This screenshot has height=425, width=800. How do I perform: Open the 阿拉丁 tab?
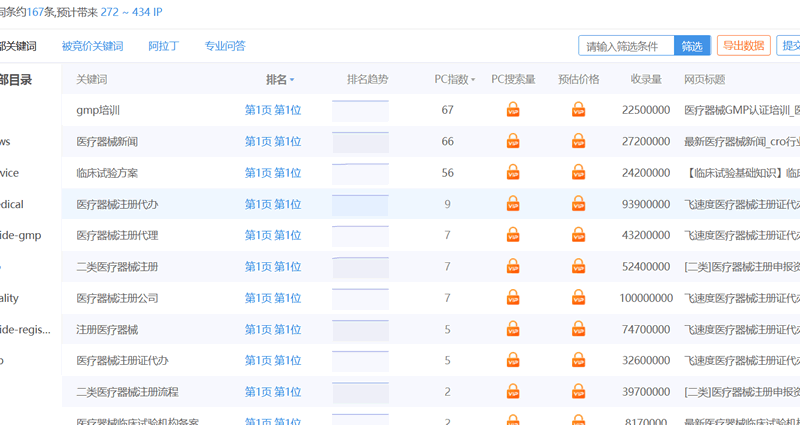click(x=164, y=46)
